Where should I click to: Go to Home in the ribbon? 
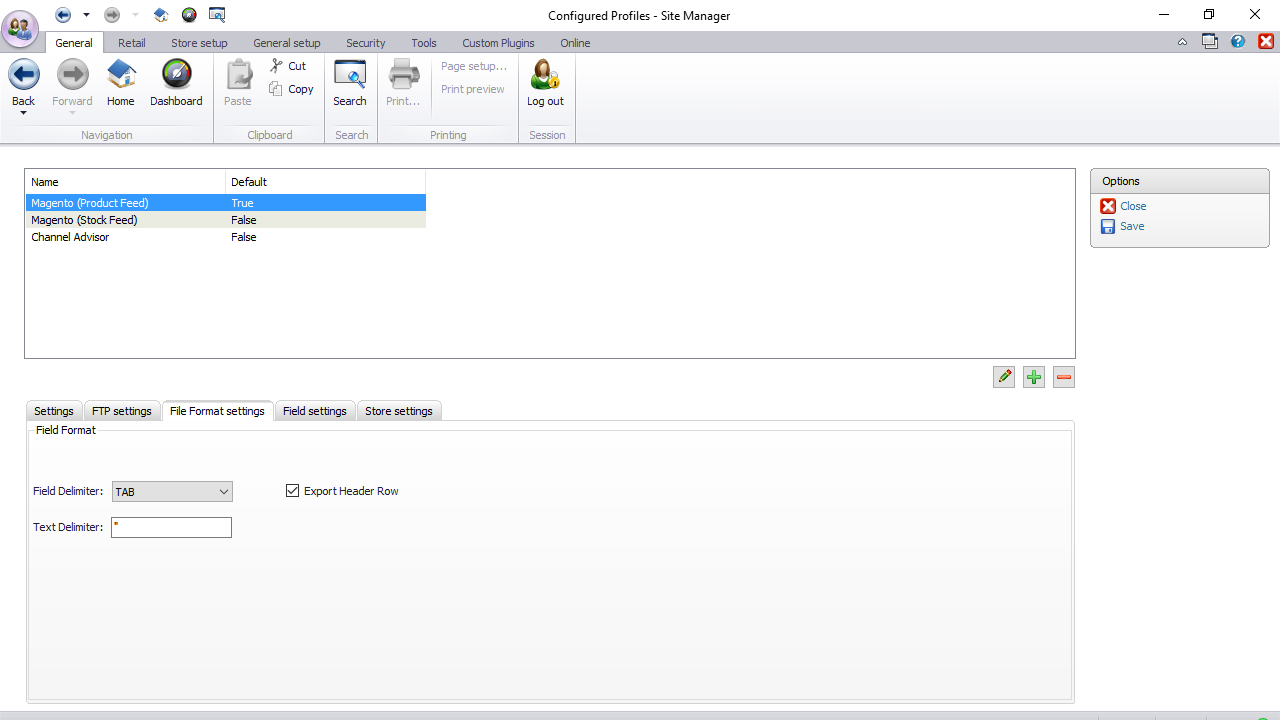(x=121, y=75)
